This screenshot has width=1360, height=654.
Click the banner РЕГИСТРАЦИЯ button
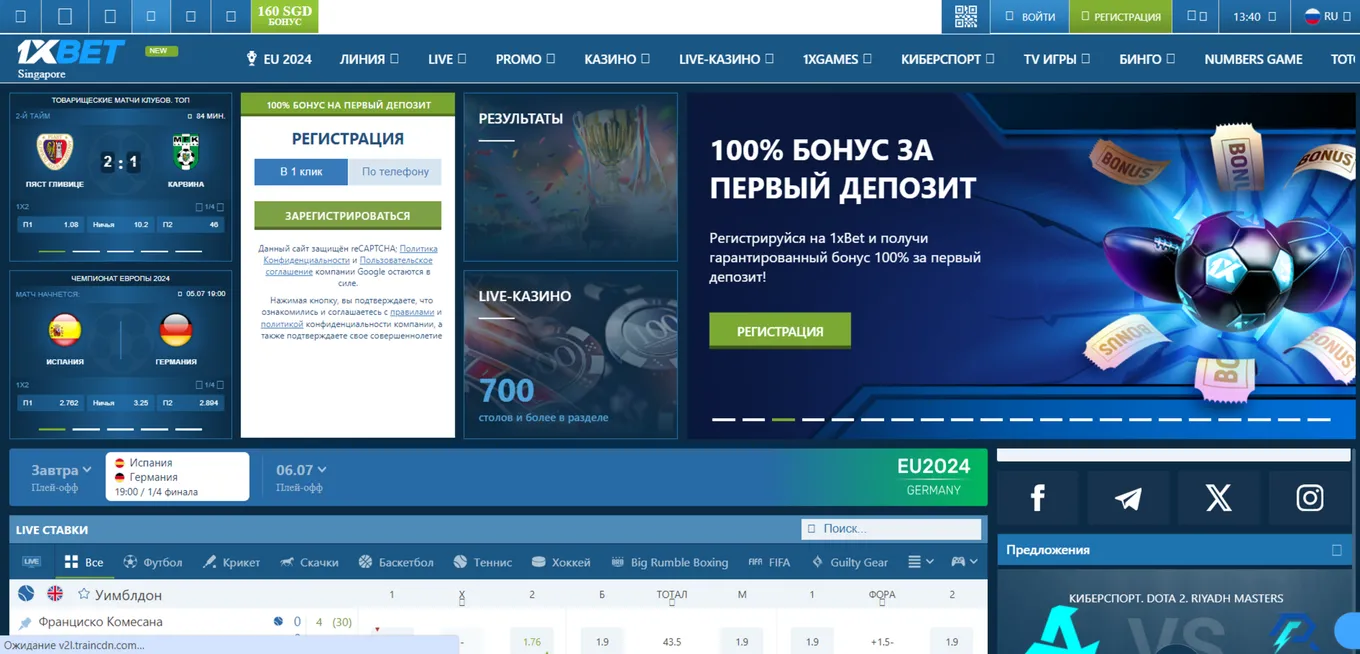780,331
